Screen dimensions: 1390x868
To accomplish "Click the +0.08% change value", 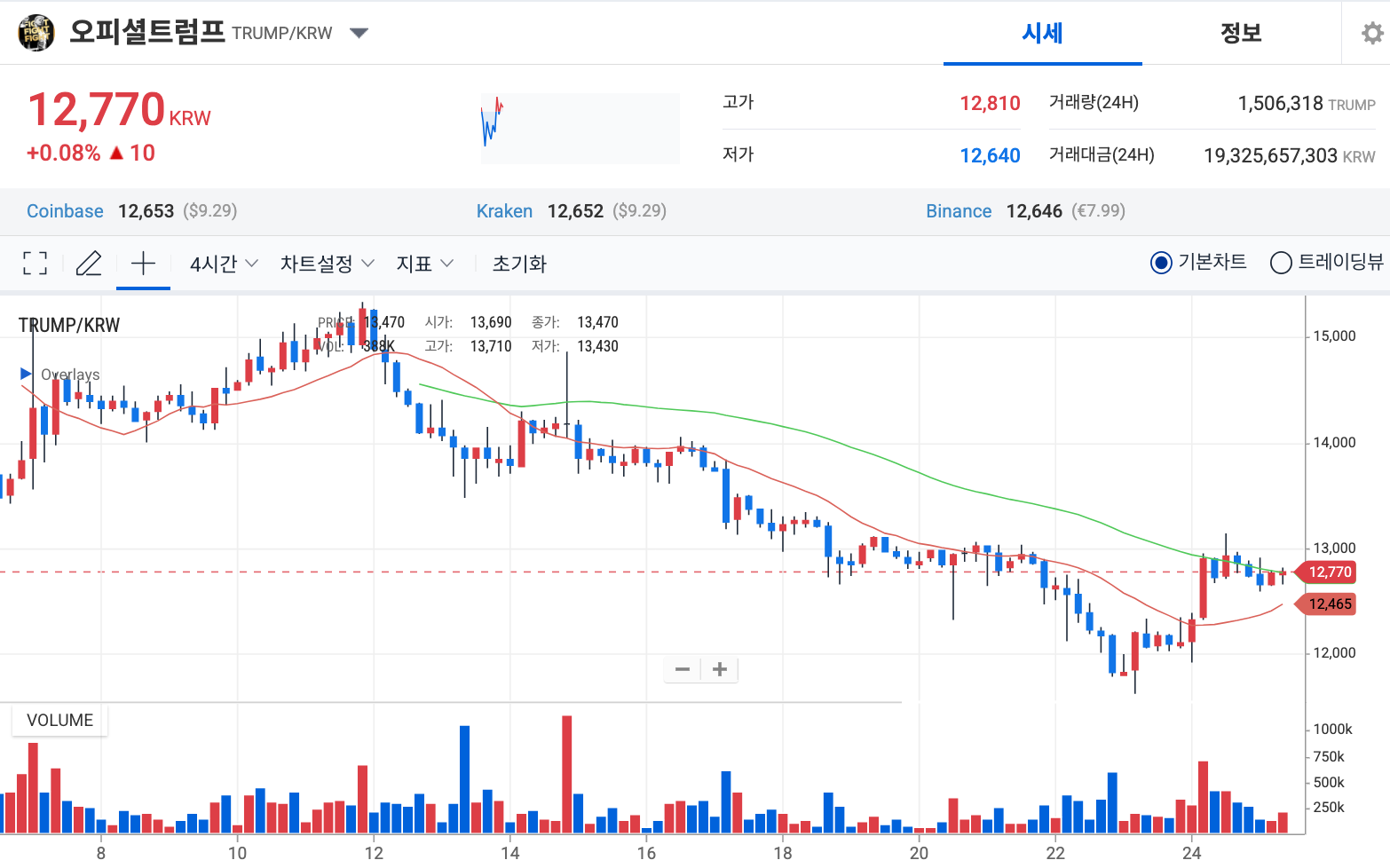I will (x=63, y=153).
